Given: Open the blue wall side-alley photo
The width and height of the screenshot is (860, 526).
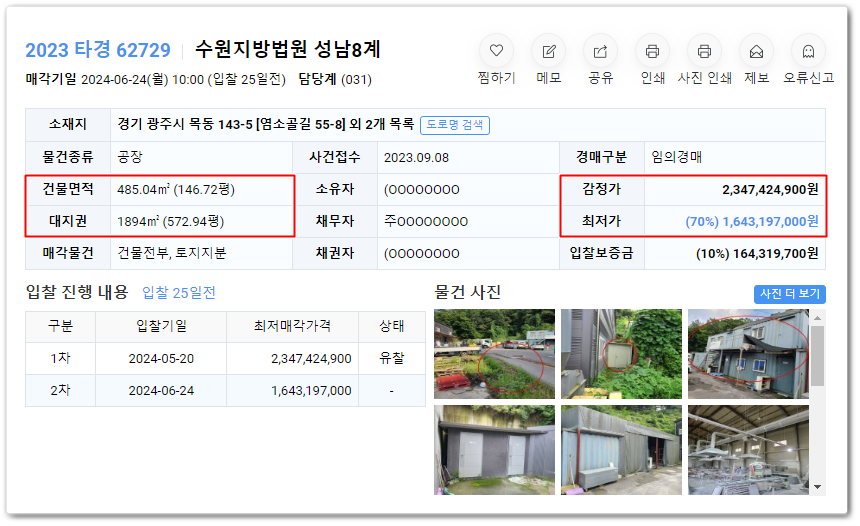Looking at the screenshot, I should [x=621, y=450].
